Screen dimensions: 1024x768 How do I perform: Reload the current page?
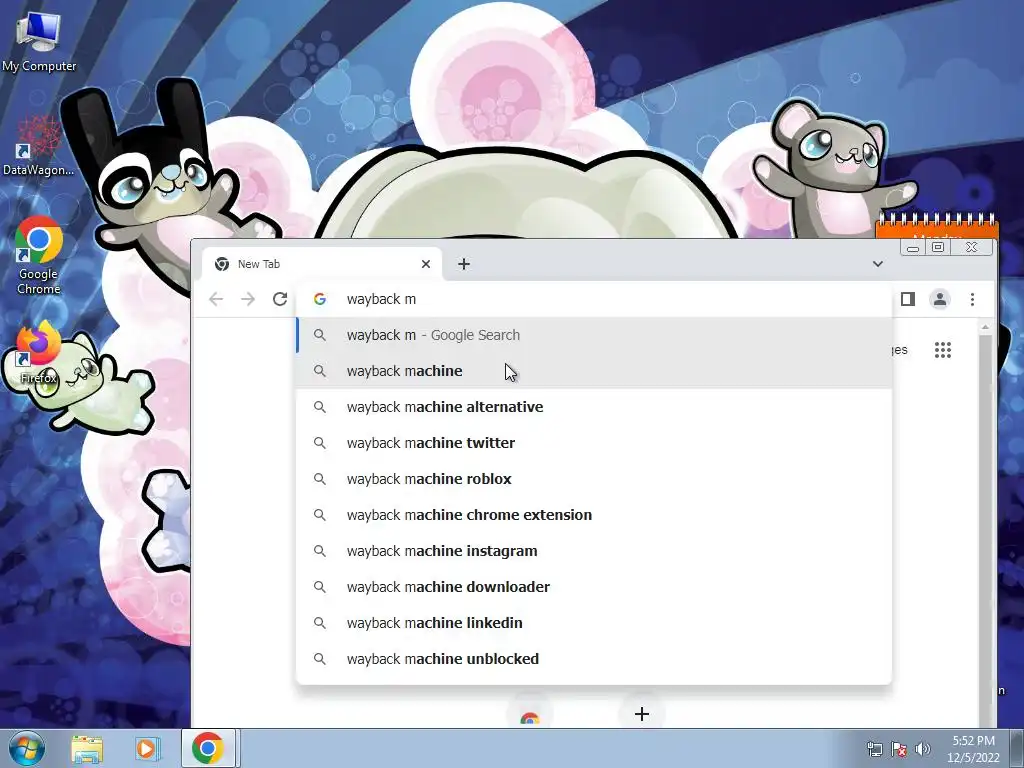tap(280, 299)
